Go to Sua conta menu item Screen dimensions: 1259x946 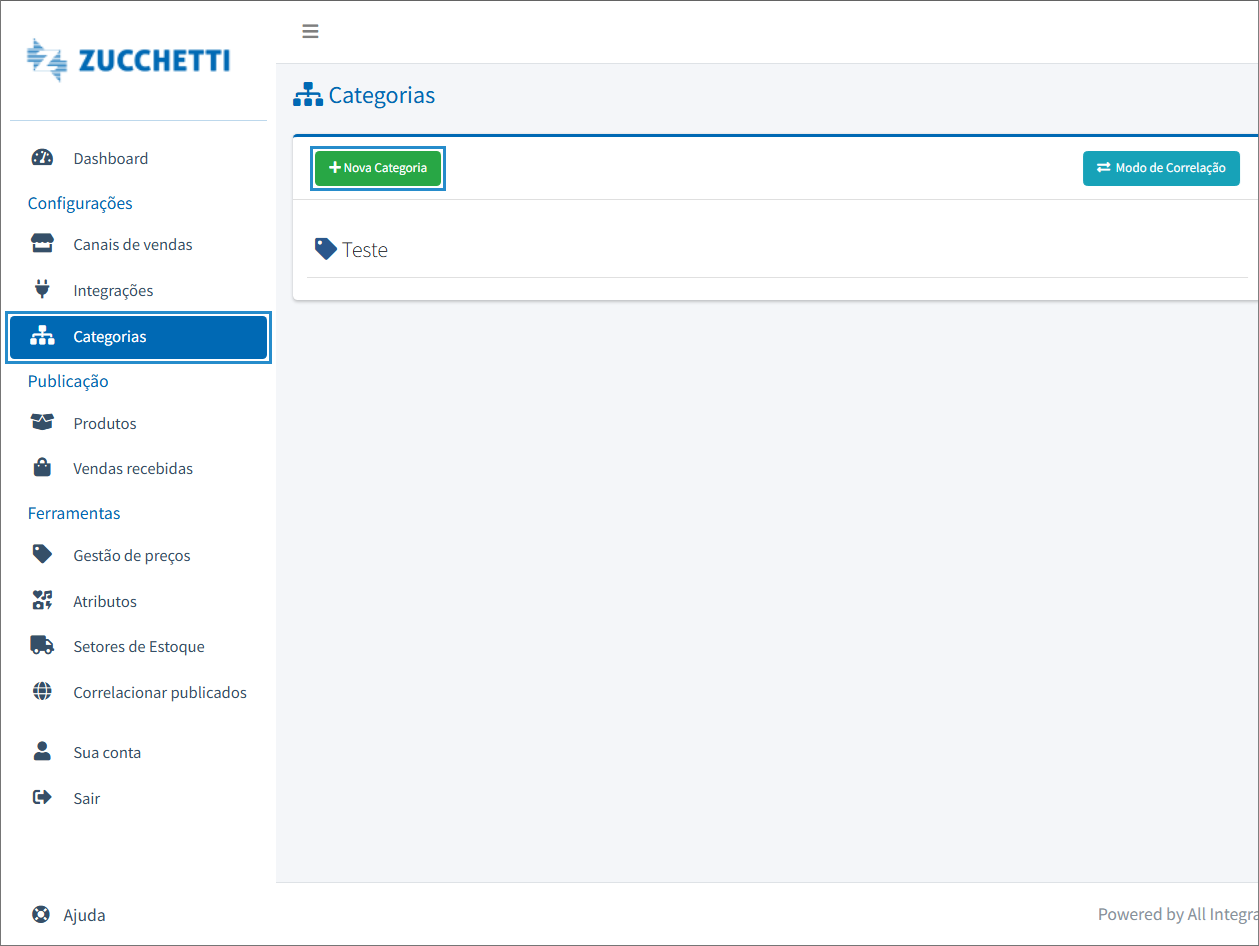(x=107, y=753)
